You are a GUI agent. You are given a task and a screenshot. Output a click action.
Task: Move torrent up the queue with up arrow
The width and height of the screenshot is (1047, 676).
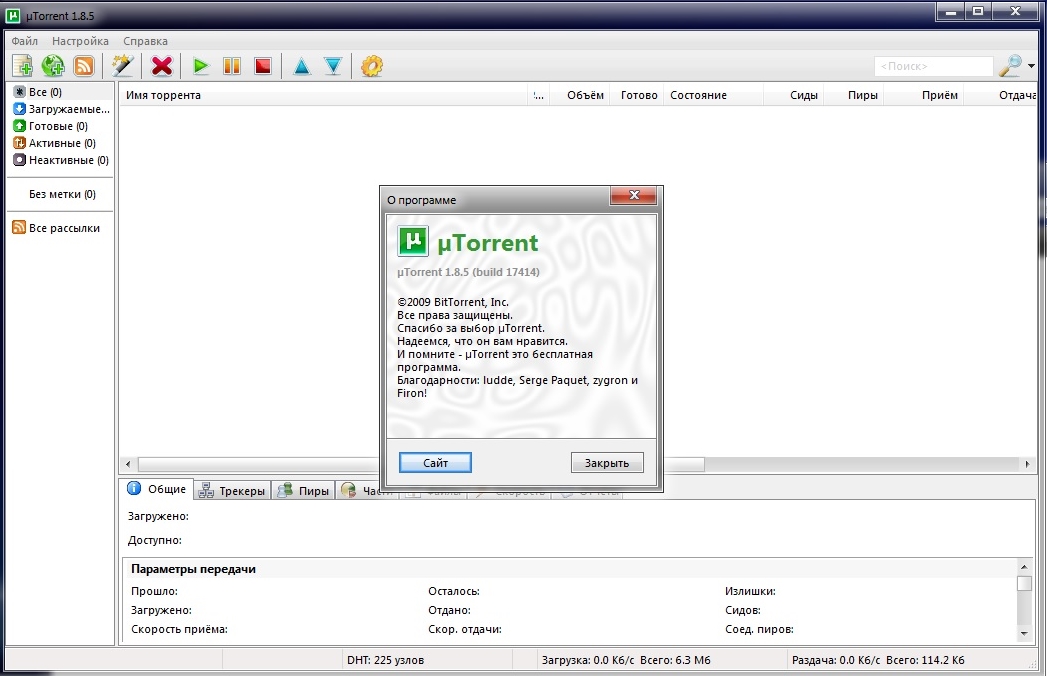[301, 66]
